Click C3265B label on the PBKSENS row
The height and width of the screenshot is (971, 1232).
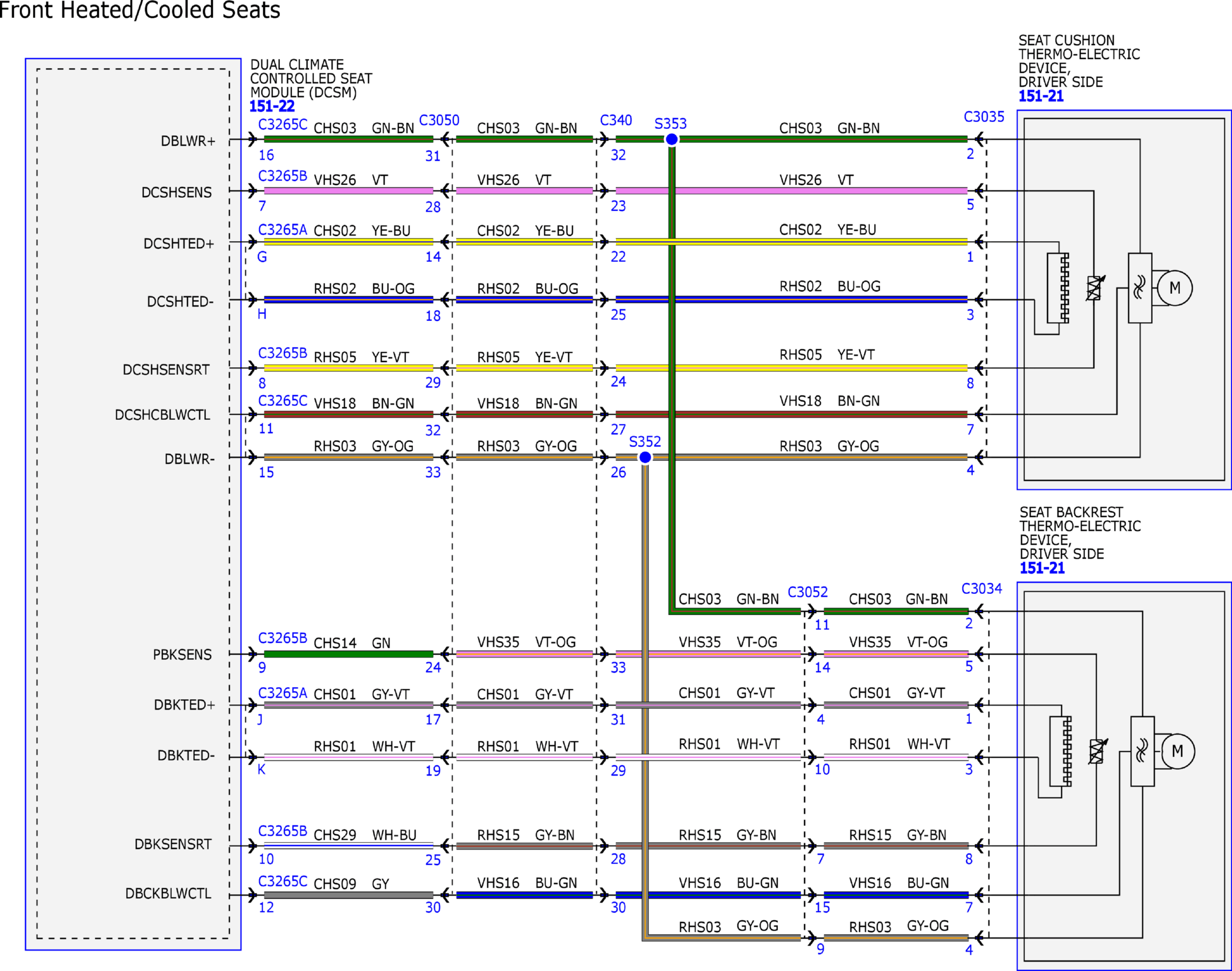282,638
